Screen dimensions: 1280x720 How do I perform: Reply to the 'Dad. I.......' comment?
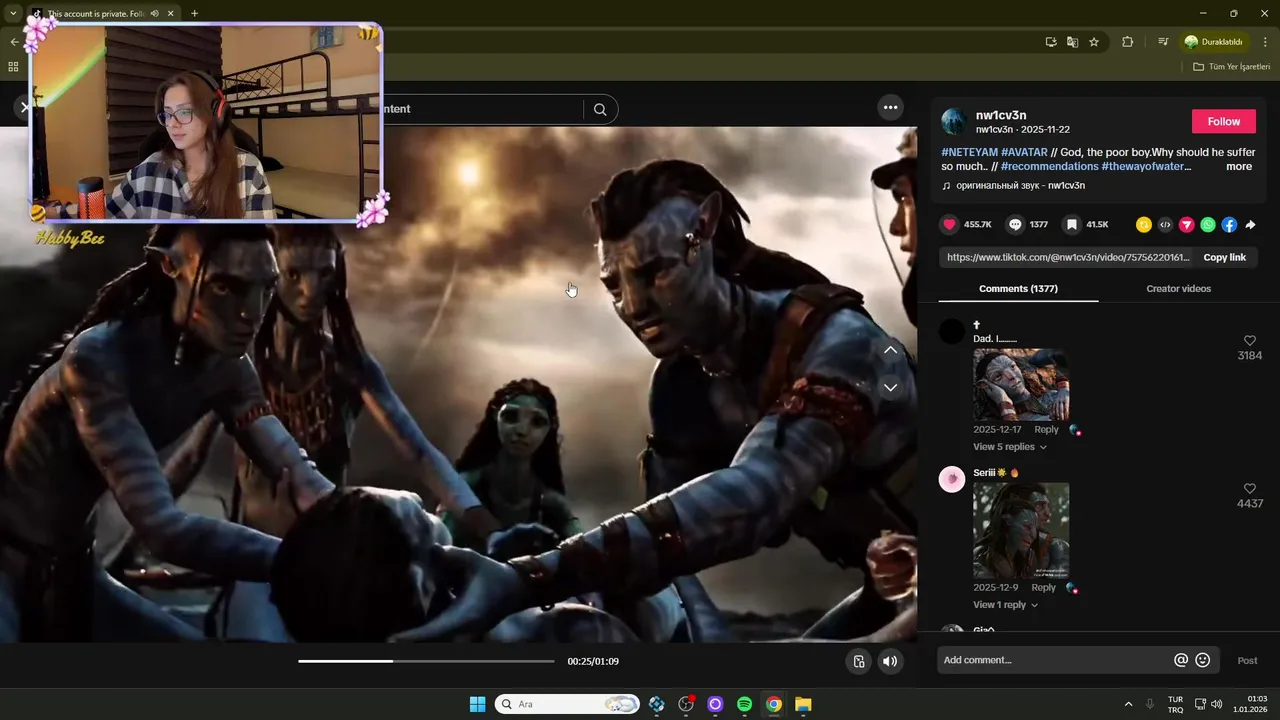[x=1046, y=429]
